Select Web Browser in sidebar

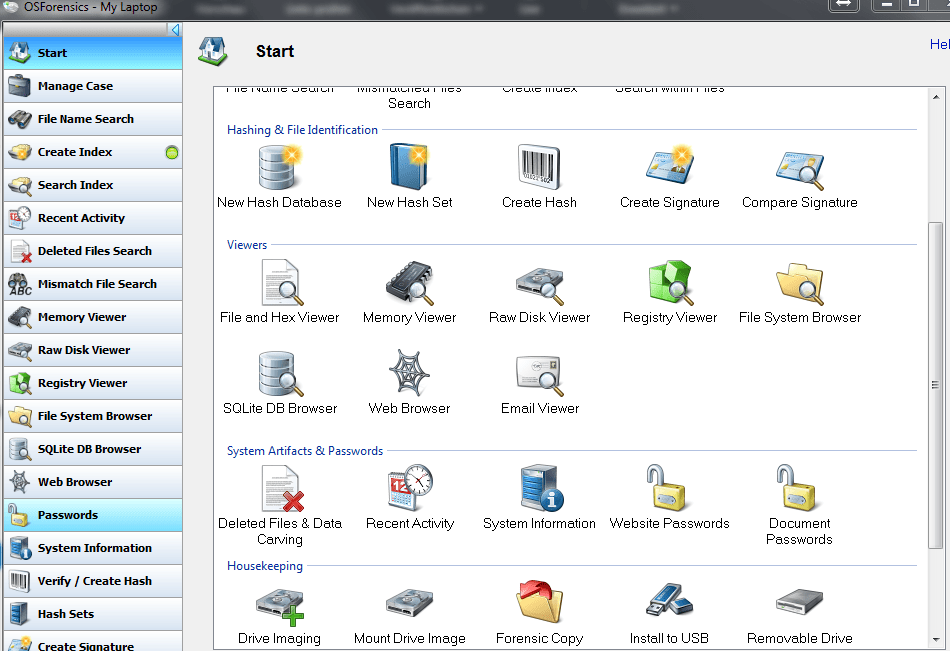point(93,482)
